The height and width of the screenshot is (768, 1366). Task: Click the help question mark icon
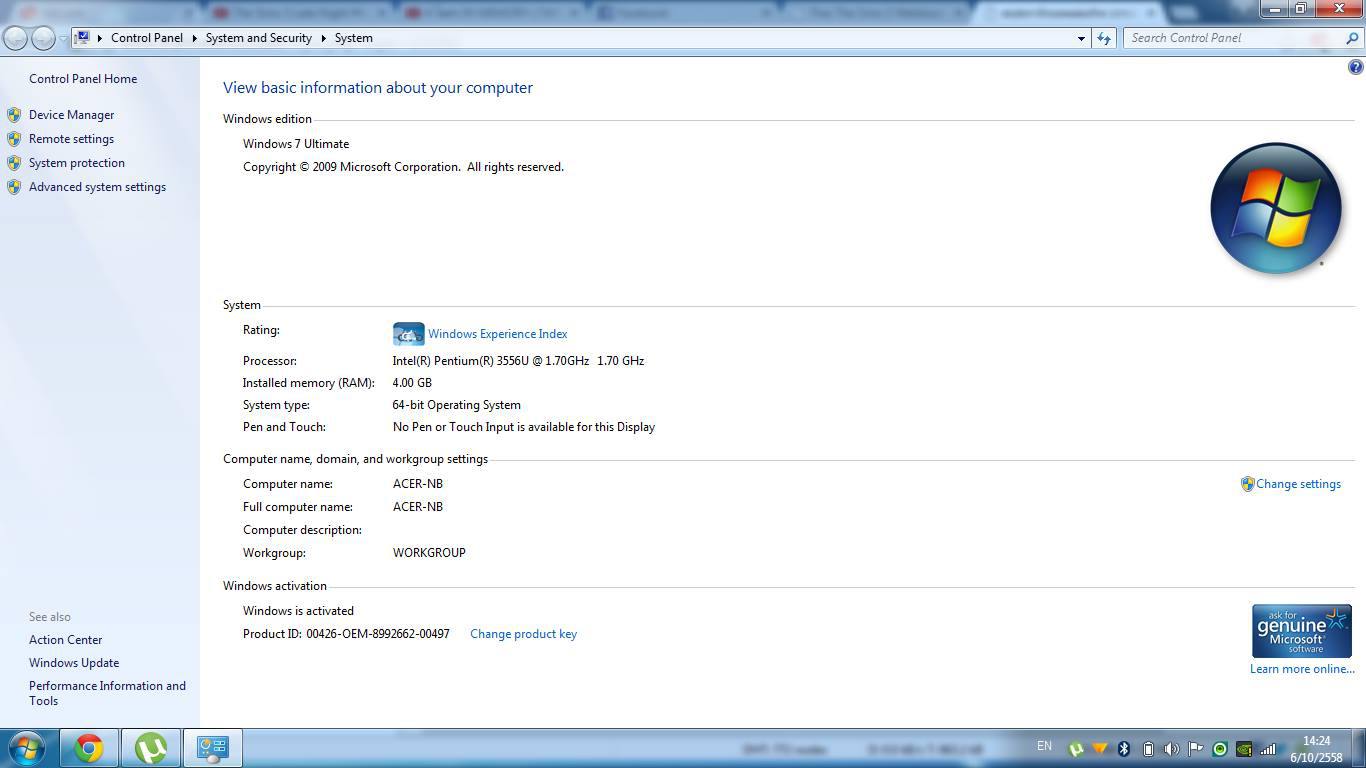click(1355, 68)
